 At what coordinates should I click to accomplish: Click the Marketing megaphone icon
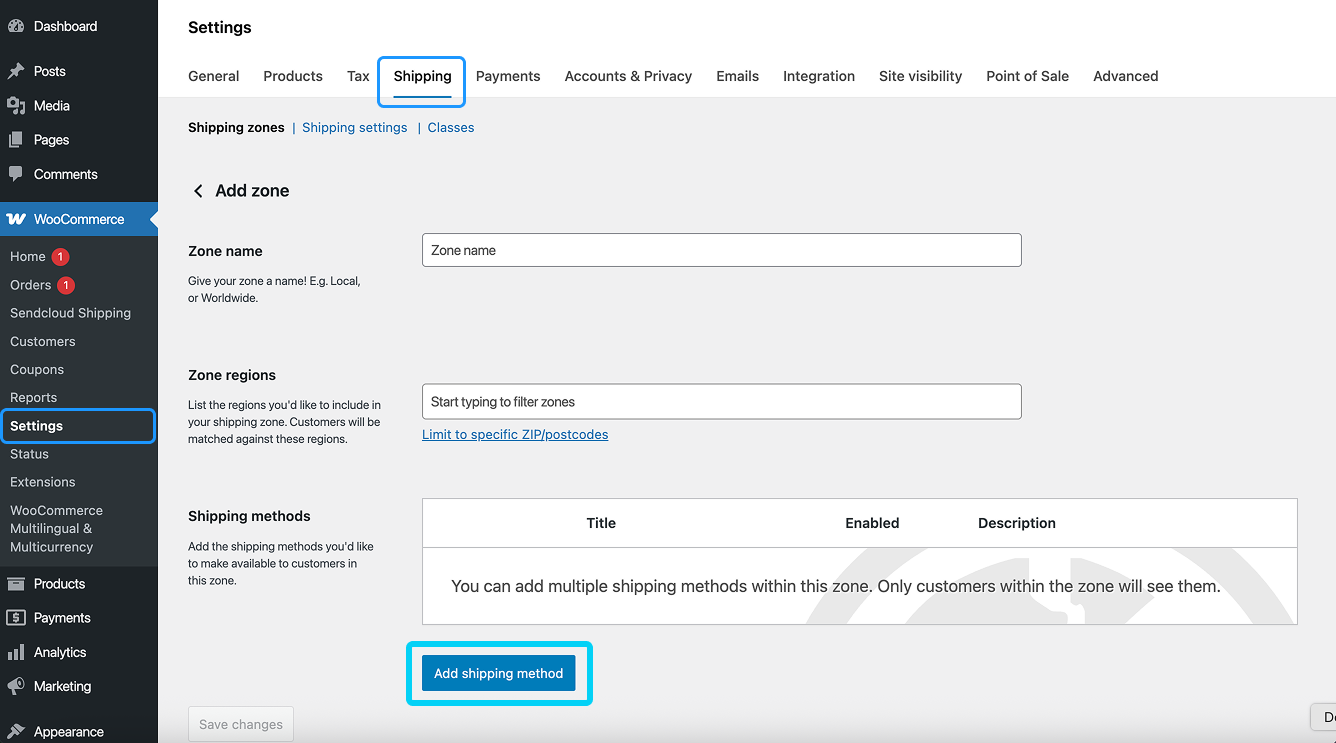pyautogui.click(x=16, y=686)
